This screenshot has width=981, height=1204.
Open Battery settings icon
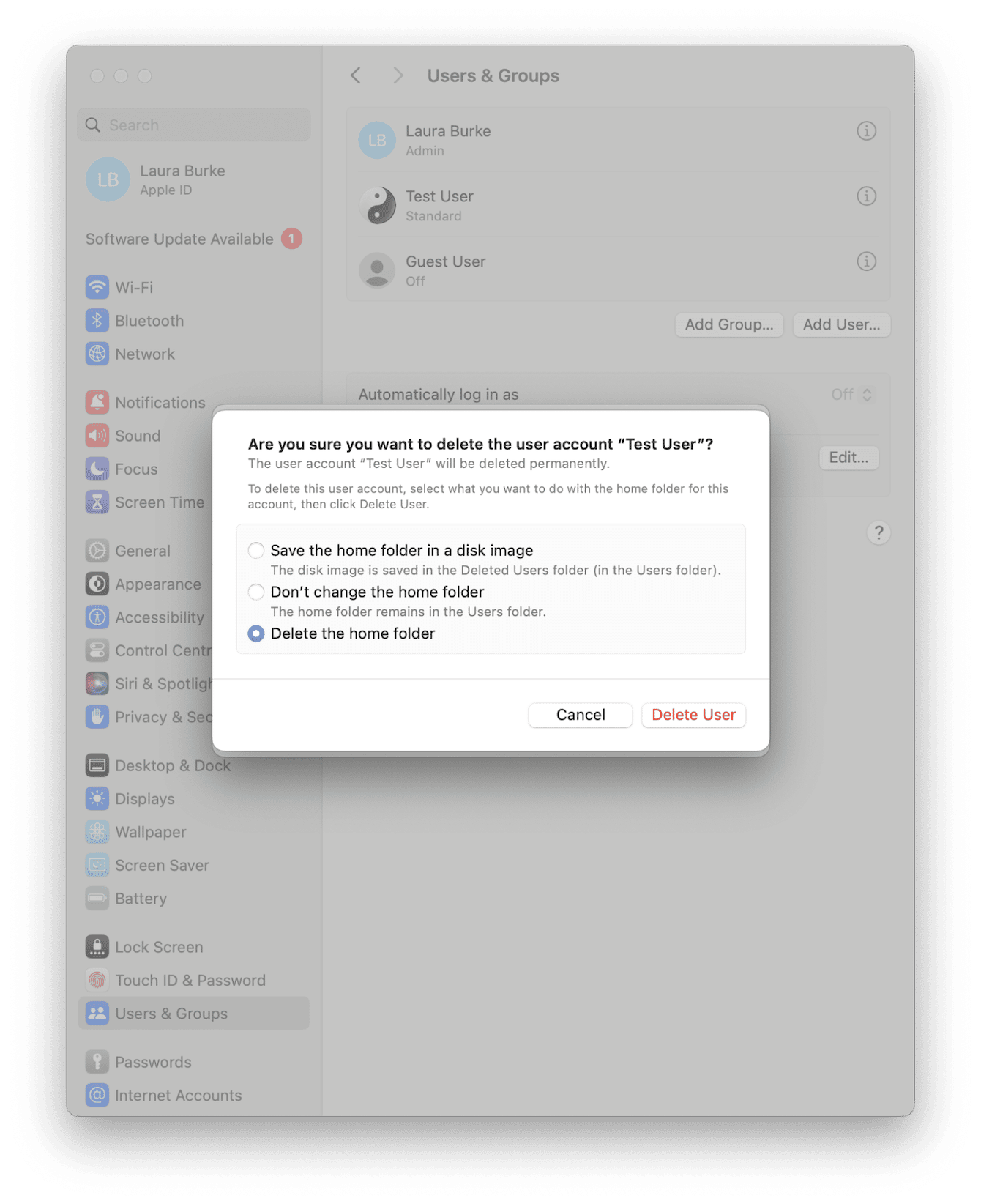click(97, 899)
